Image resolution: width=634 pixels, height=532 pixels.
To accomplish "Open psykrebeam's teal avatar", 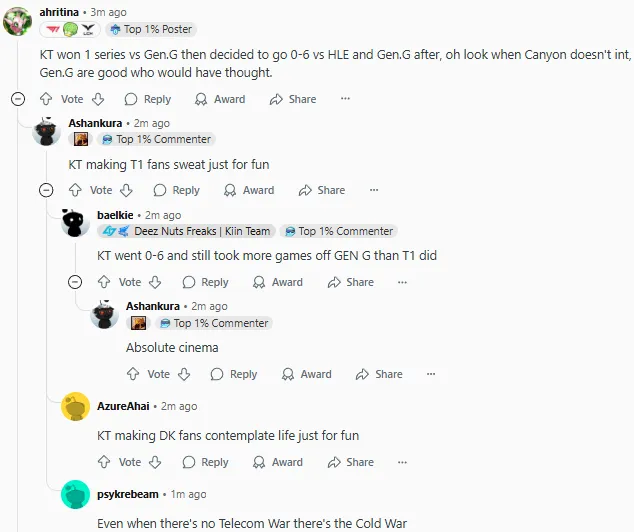I will (75, 494).
